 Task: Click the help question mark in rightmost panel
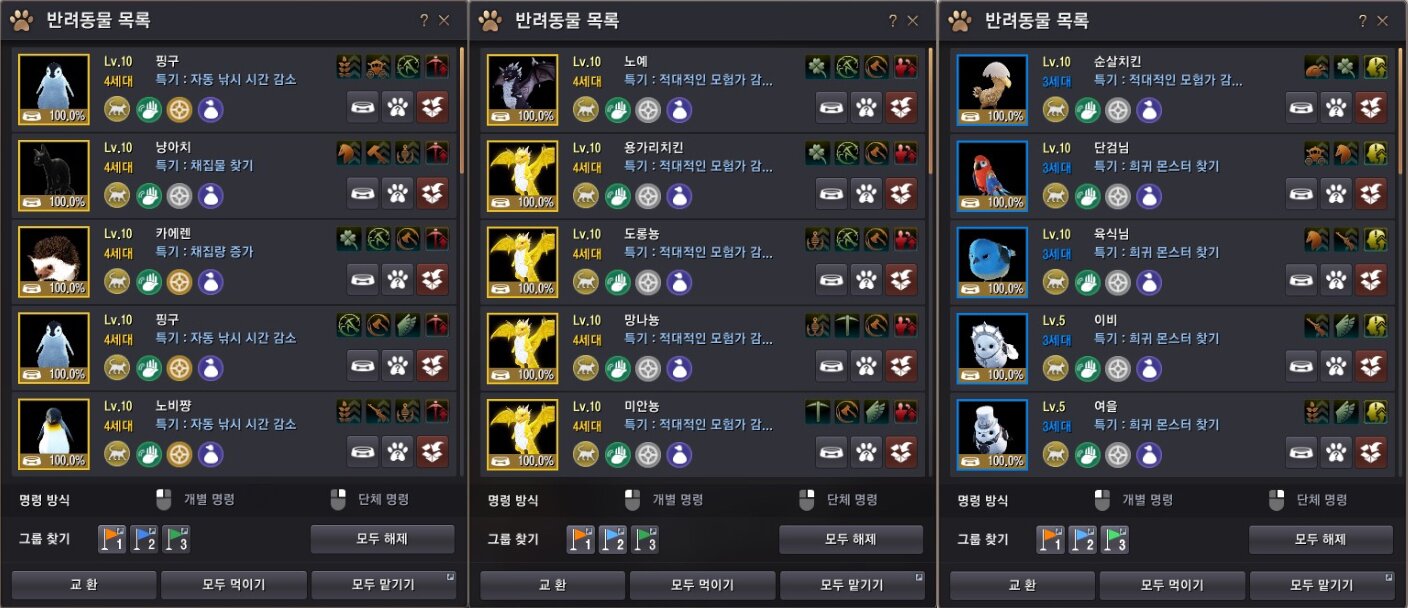1362,21
